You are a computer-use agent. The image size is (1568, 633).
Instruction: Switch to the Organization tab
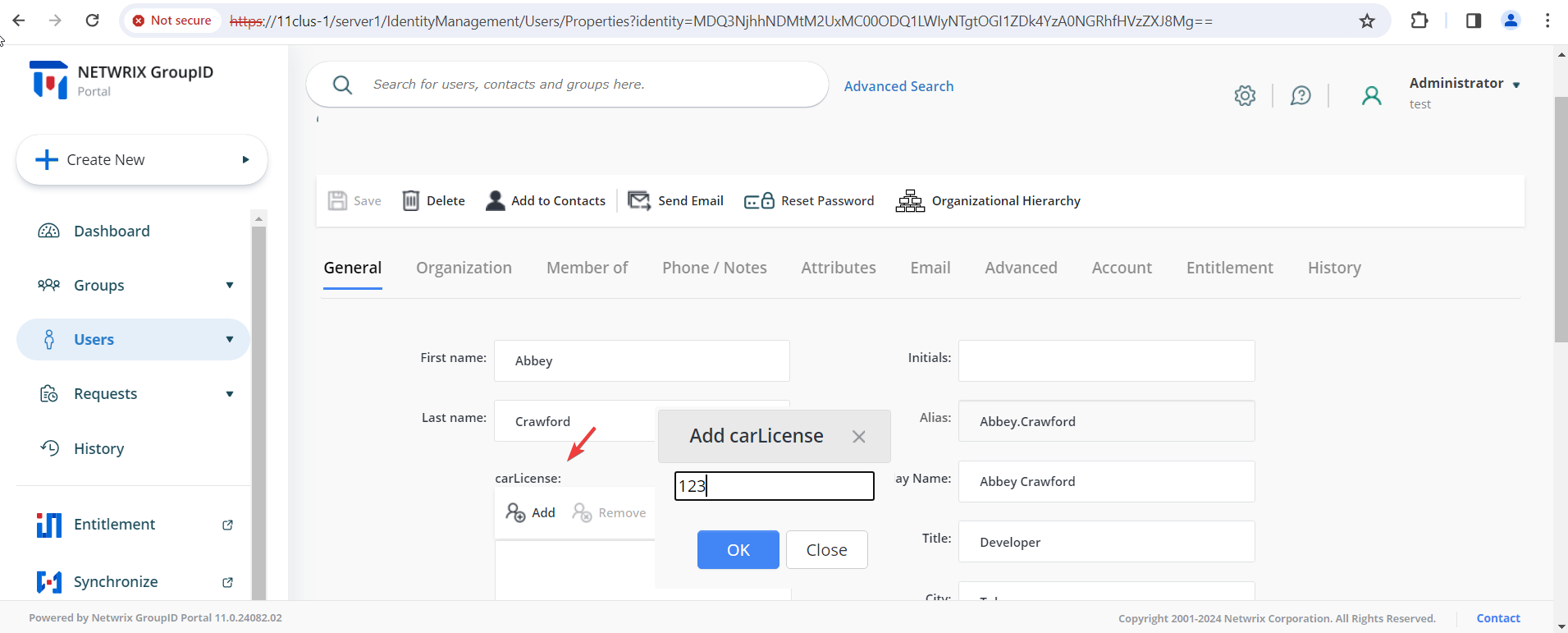coord(464,268)
